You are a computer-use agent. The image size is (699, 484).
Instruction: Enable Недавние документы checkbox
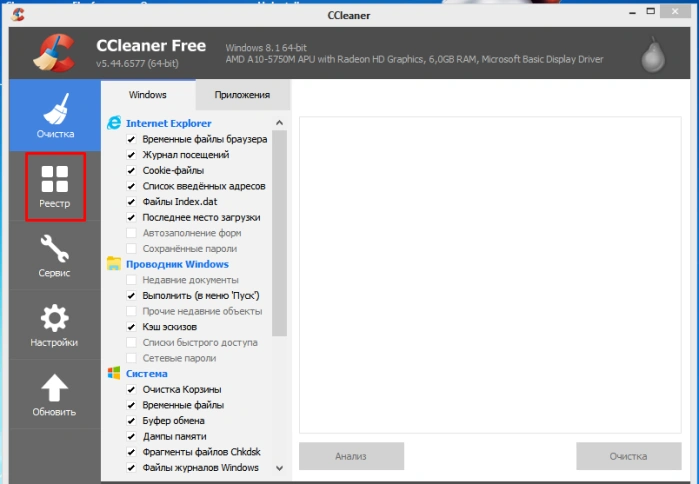(131, 280)
